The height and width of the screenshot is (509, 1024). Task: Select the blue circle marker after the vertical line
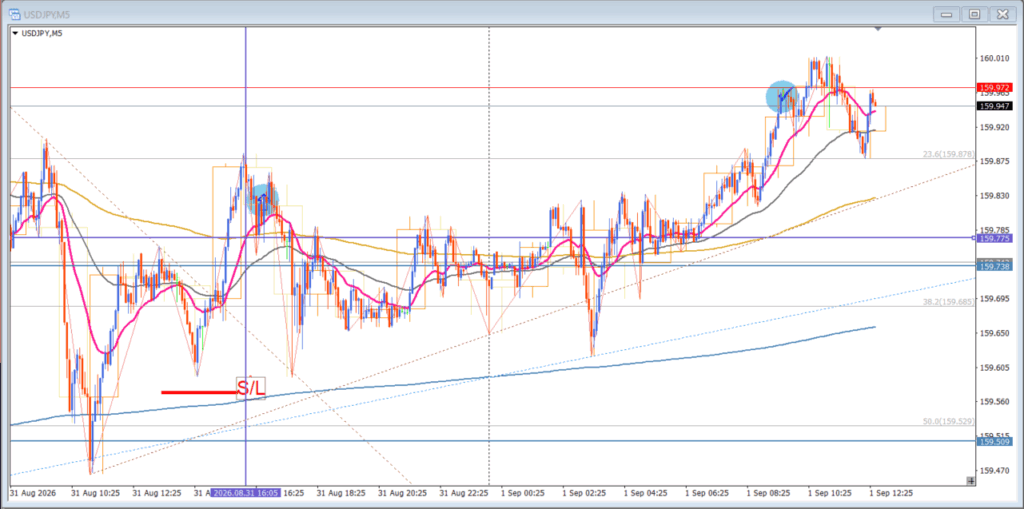[263, 198]
